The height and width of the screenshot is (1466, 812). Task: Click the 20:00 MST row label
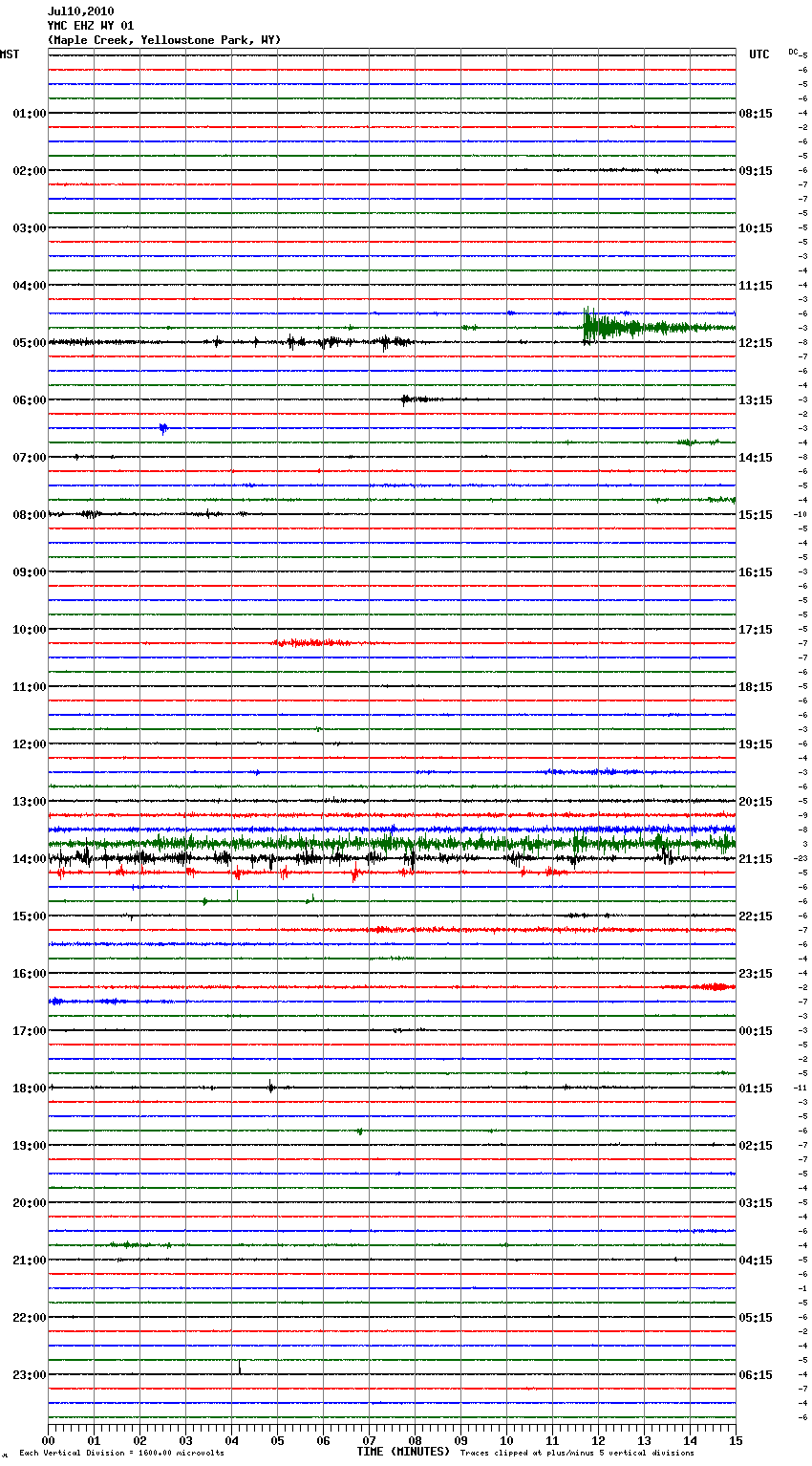click(x=30, y=1203)
